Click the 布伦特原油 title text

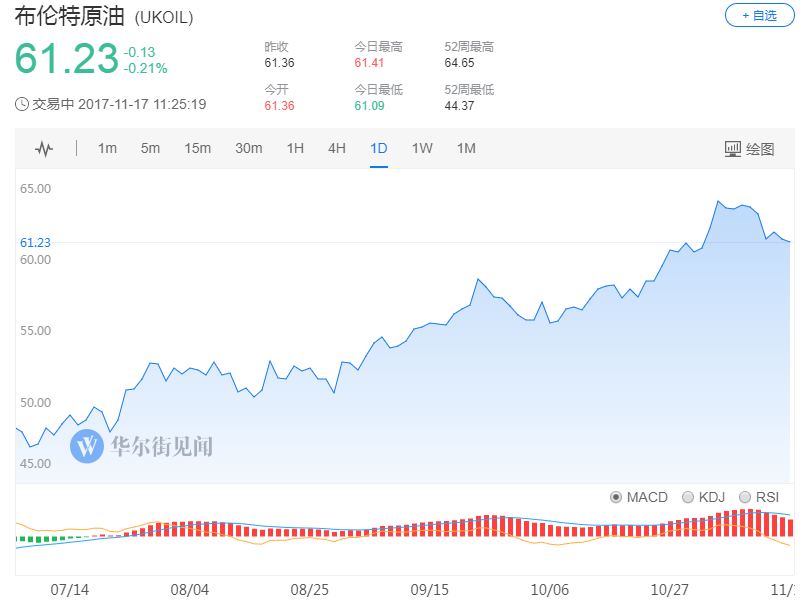(71, 18)
